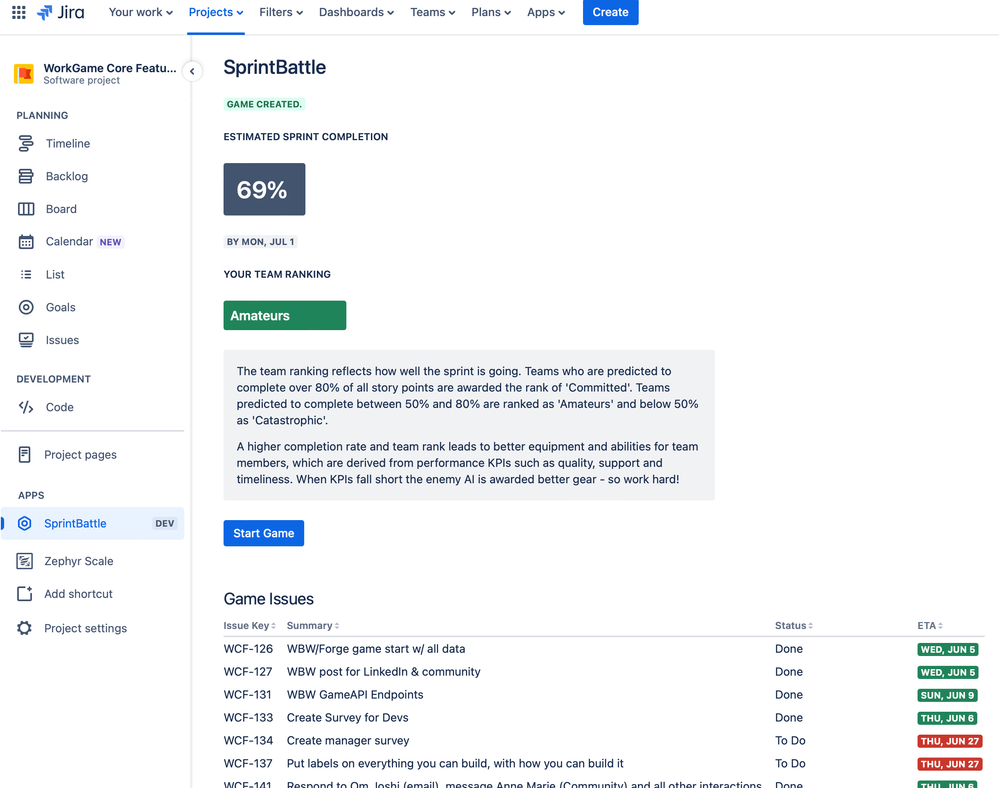Viewport: 999px width, 788px height.
Task: Click the Zephyr Scale icon
Action: point(24,561)
